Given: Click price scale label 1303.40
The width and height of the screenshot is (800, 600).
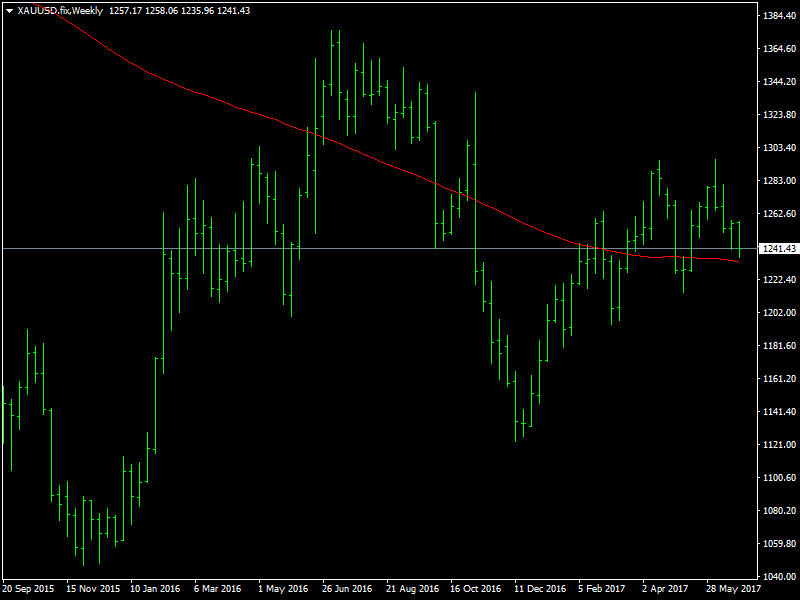Looking at the screenshot, I should [x=779, y=147].
